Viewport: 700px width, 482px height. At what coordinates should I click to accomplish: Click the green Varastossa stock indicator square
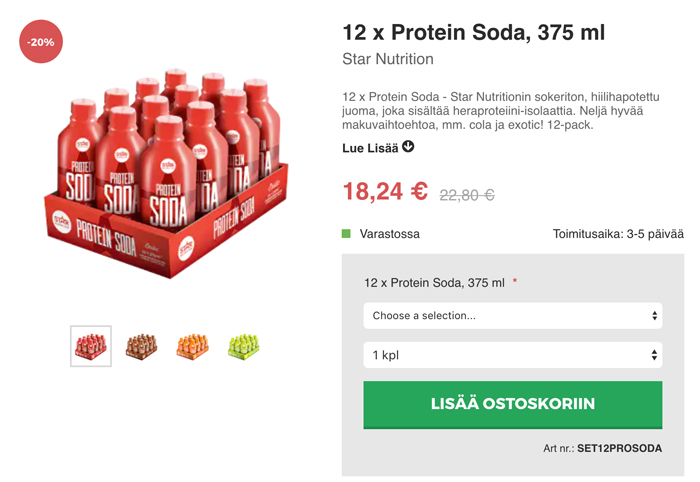point(346,234)
